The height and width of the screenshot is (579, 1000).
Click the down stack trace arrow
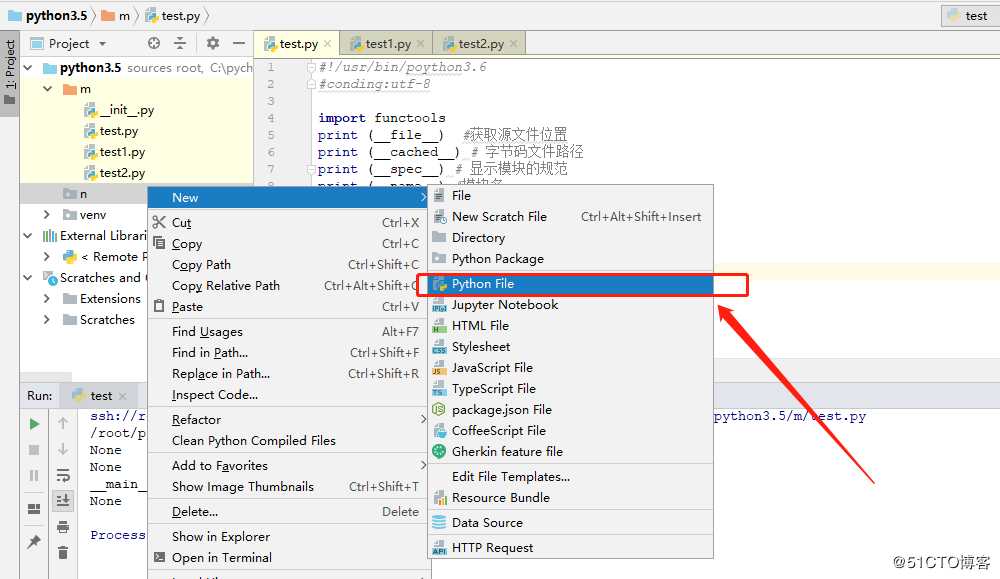point(63,449)
